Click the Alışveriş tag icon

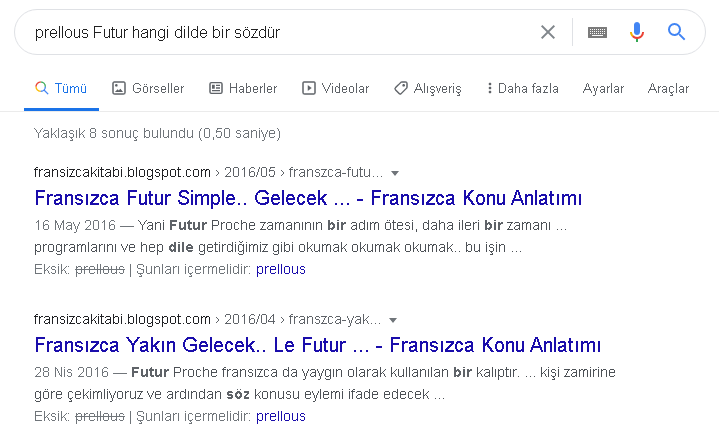401,88
